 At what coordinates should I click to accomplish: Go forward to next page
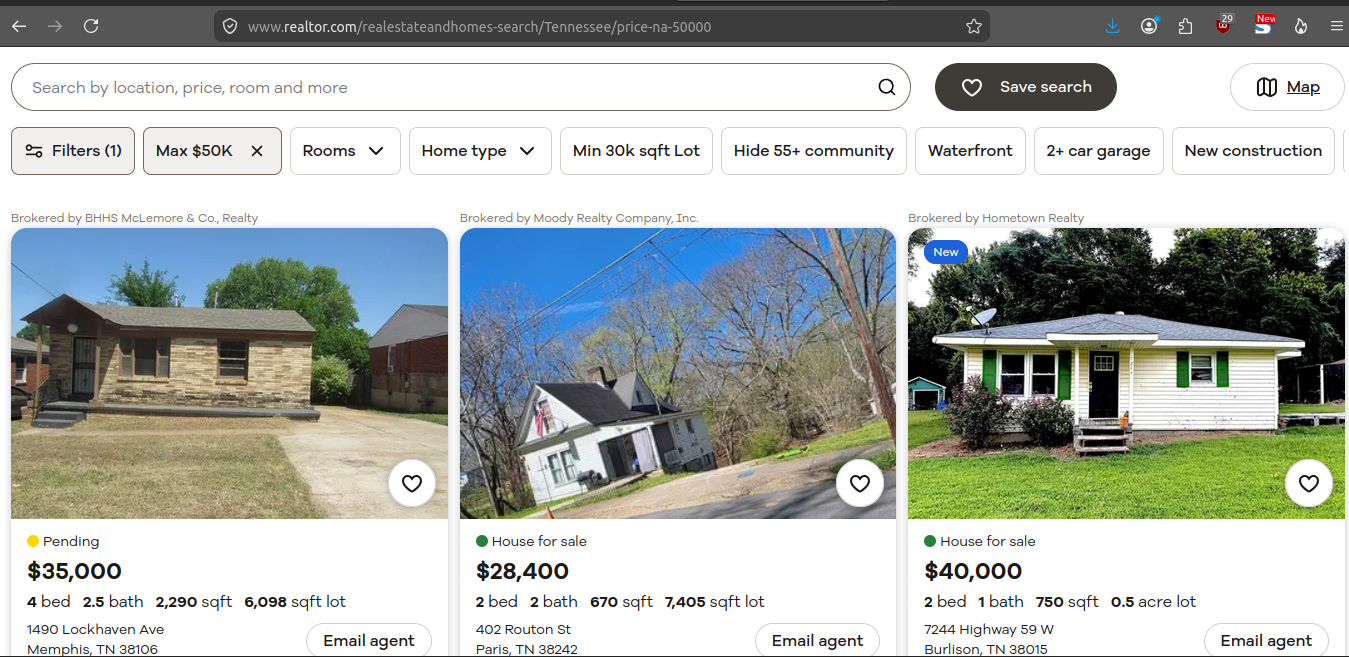[x=55, y=26]
